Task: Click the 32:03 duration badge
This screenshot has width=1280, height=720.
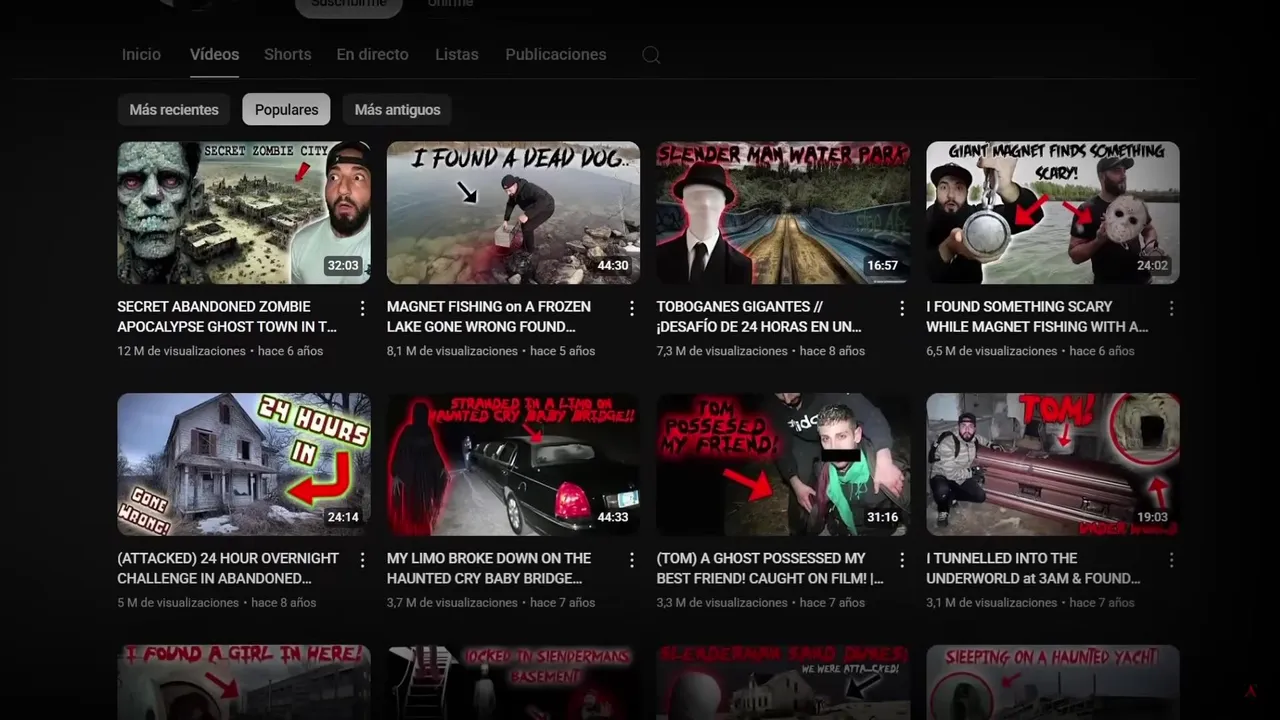Action: [342, 266]
